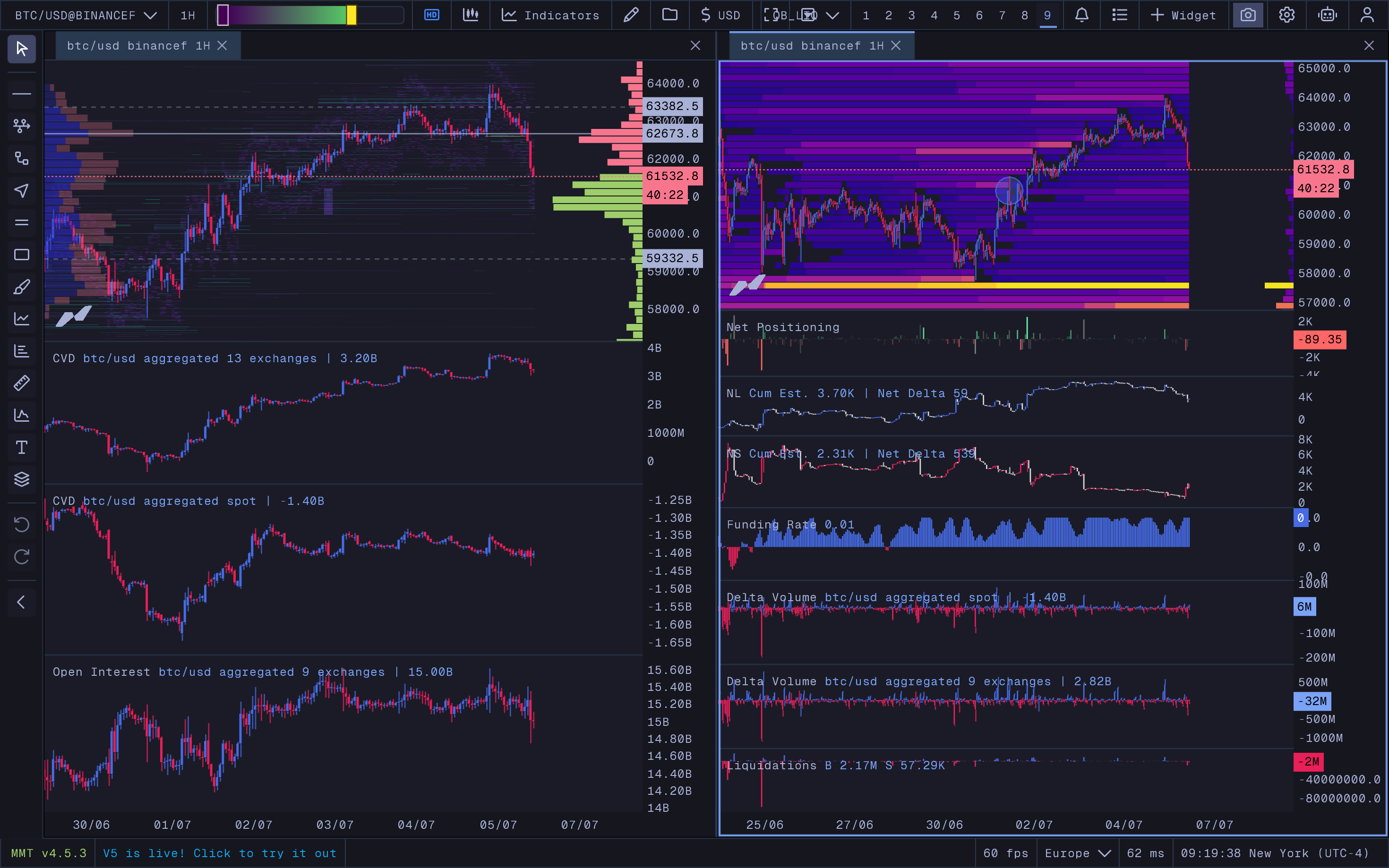The height and width of the screenshot is (868, 1389).
Task: Open the layers object manager
Action: pyautogui.click(x=21, y=479)
